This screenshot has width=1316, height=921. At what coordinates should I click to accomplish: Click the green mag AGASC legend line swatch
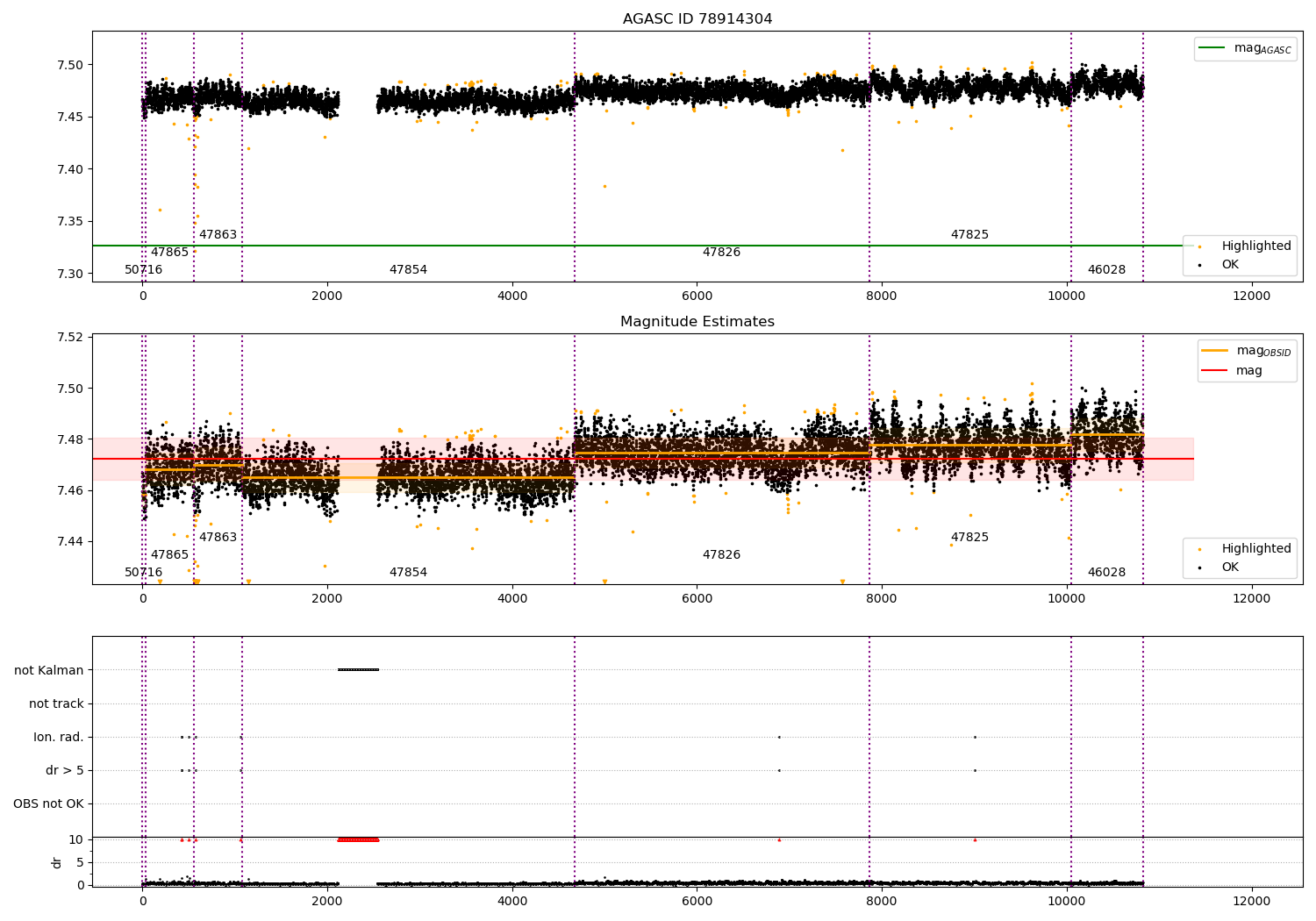point(1212,48)
